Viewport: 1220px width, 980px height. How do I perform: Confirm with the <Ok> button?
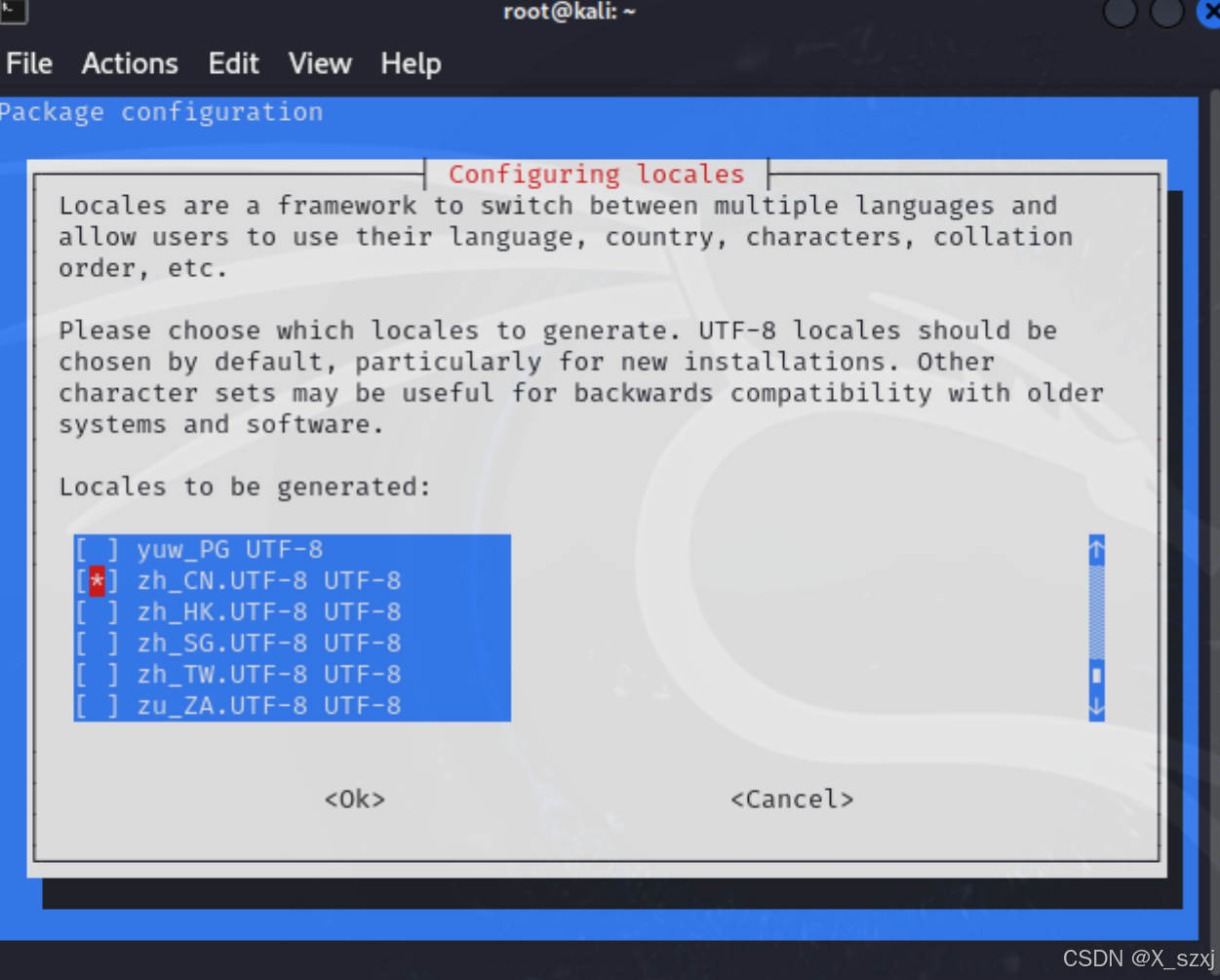[355, 800]
